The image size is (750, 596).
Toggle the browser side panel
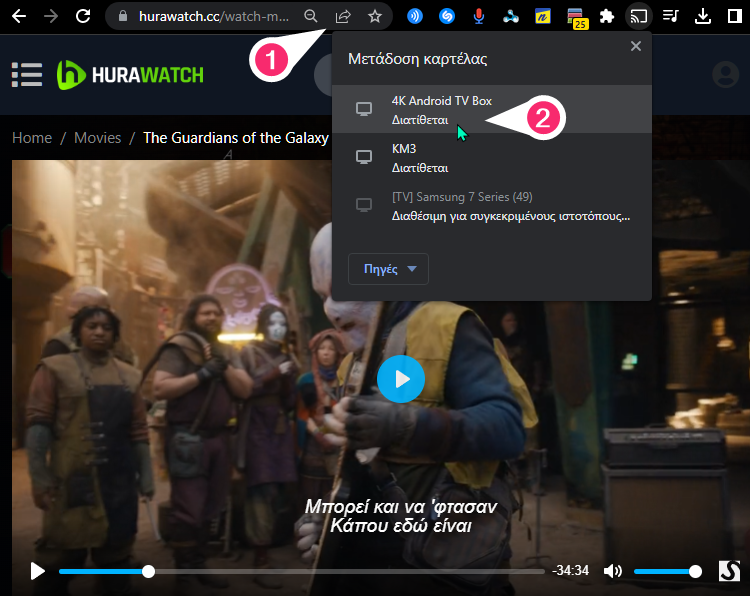click(x=735, y=16)
